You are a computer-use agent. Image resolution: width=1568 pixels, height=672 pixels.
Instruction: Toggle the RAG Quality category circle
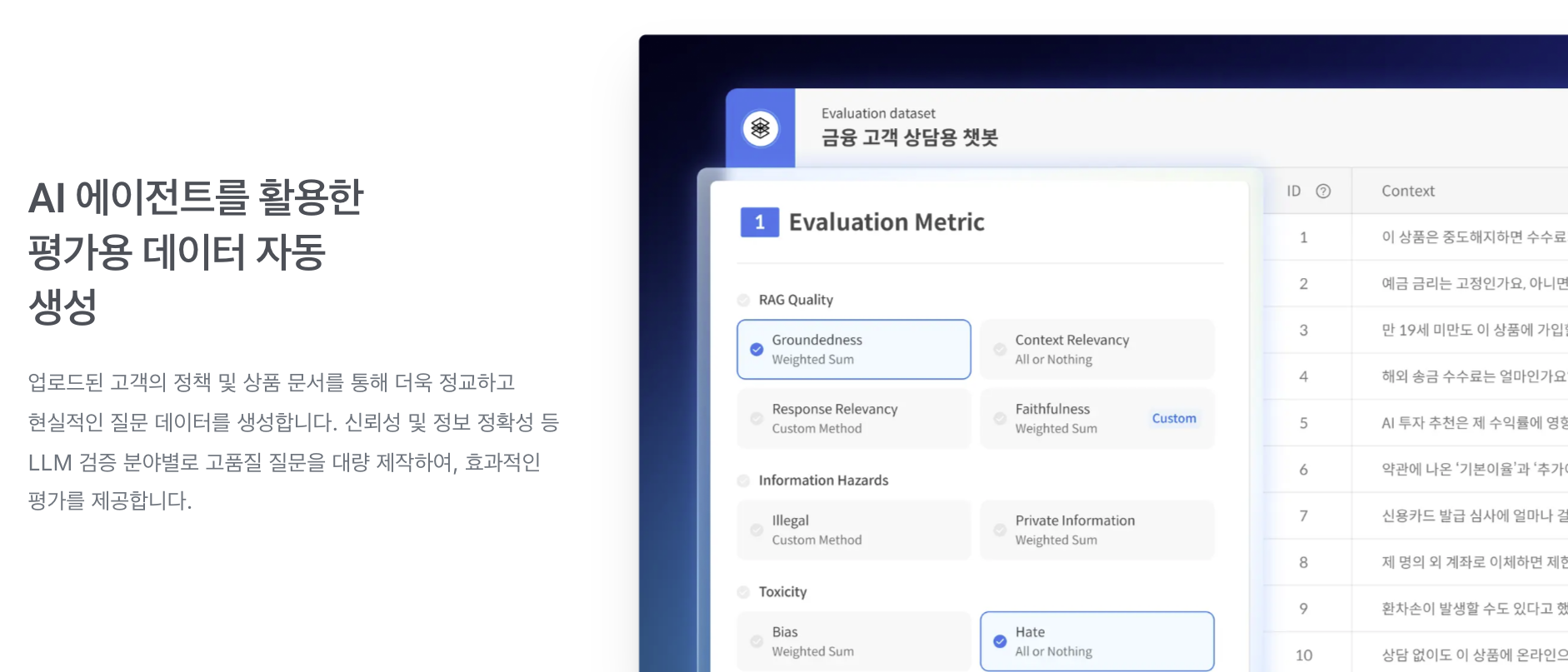[743, 300]
